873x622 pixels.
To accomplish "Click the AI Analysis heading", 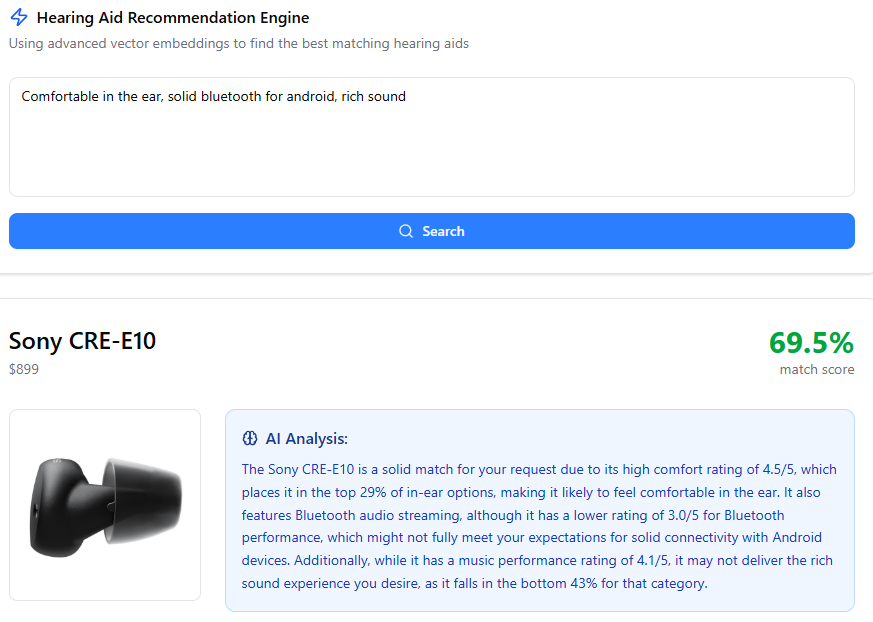I will (306, 439).
